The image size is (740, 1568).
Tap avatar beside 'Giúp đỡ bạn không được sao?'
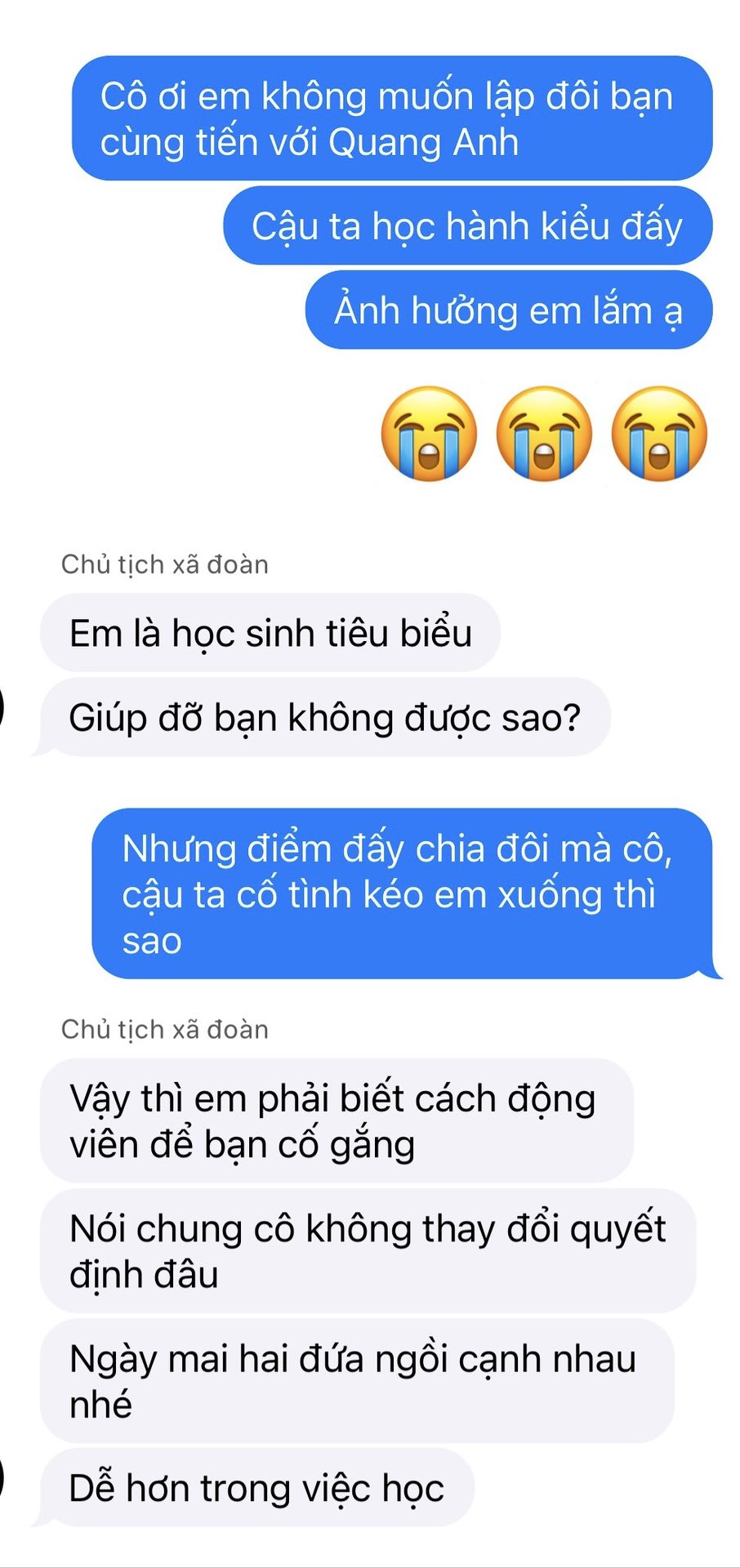[x=2, y=706]
